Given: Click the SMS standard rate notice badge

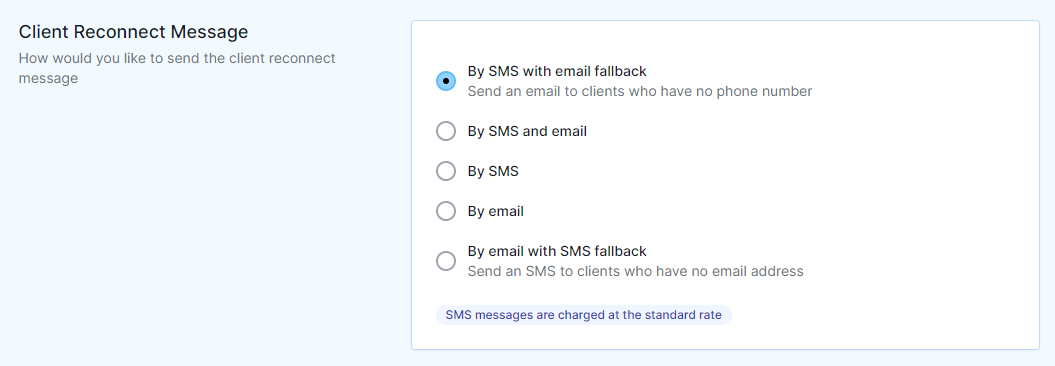Looking at the screenshot, I should click(584, 314).
